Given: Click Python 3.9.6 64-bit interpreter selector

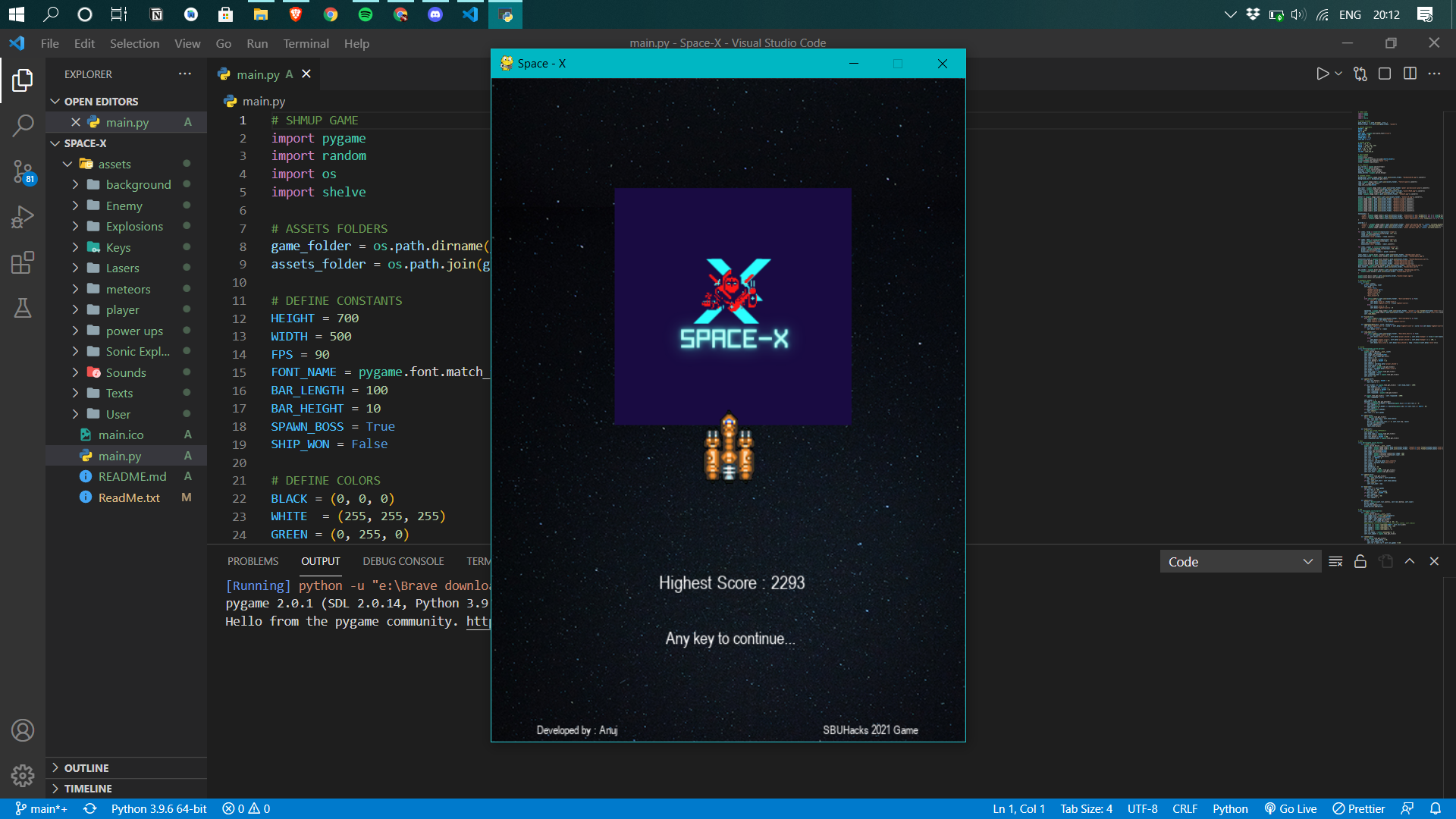Looking at the screenshot, I should (x=158, y=808).
